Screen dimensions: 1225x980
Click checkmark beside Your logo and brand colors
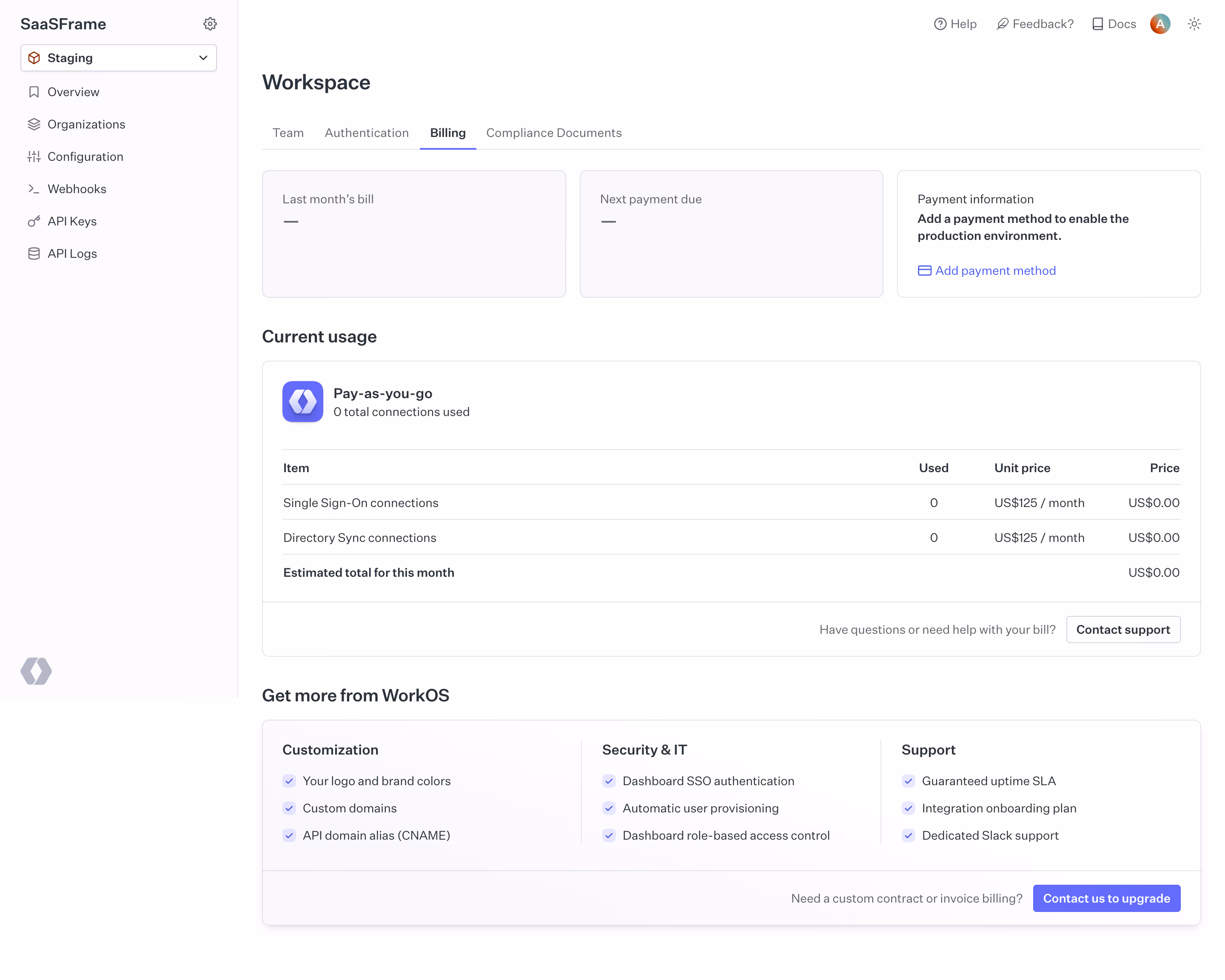tap(289, 781)
